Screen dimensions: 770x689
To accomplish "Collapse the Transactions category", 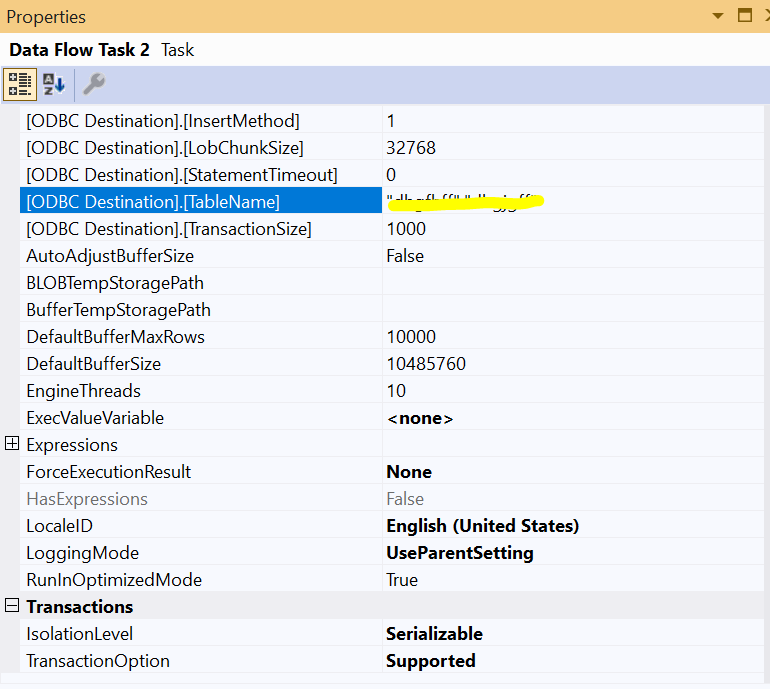I will (12, 606).
